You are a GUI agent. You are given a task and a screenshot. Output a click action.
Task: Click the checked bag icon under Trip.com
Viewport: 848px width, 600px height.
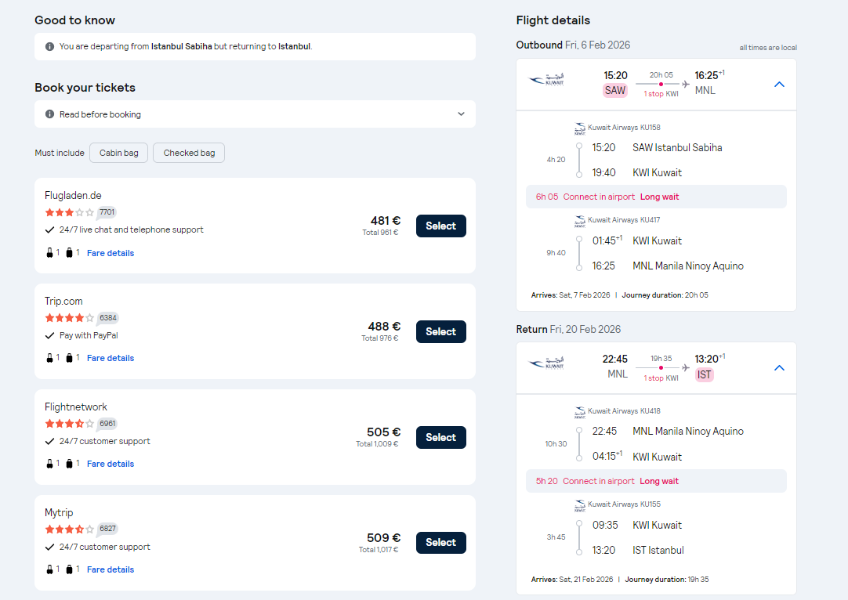[69, 358]
